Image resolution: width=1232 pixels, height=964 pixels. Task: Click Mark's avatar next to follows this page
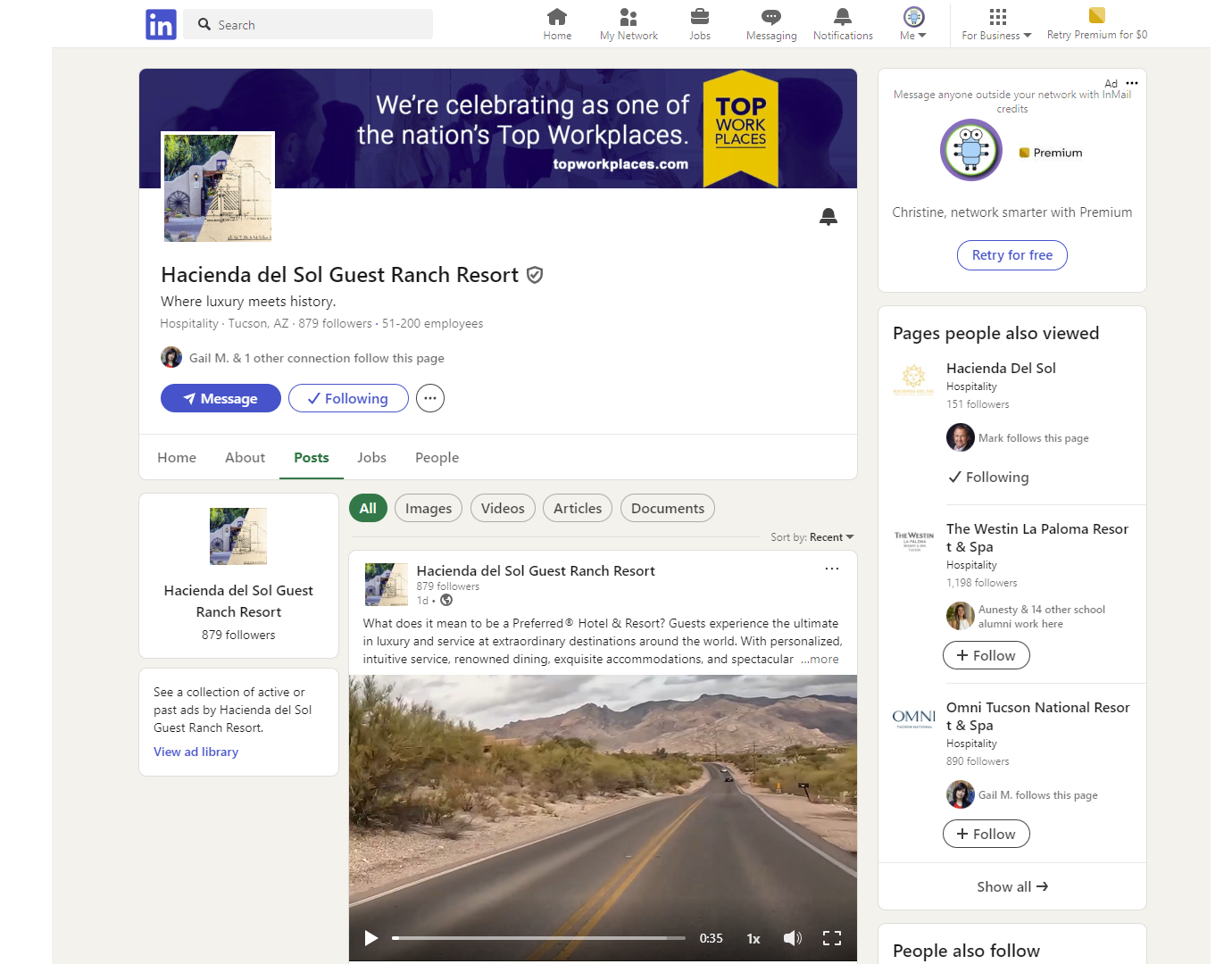pos(961,437)
